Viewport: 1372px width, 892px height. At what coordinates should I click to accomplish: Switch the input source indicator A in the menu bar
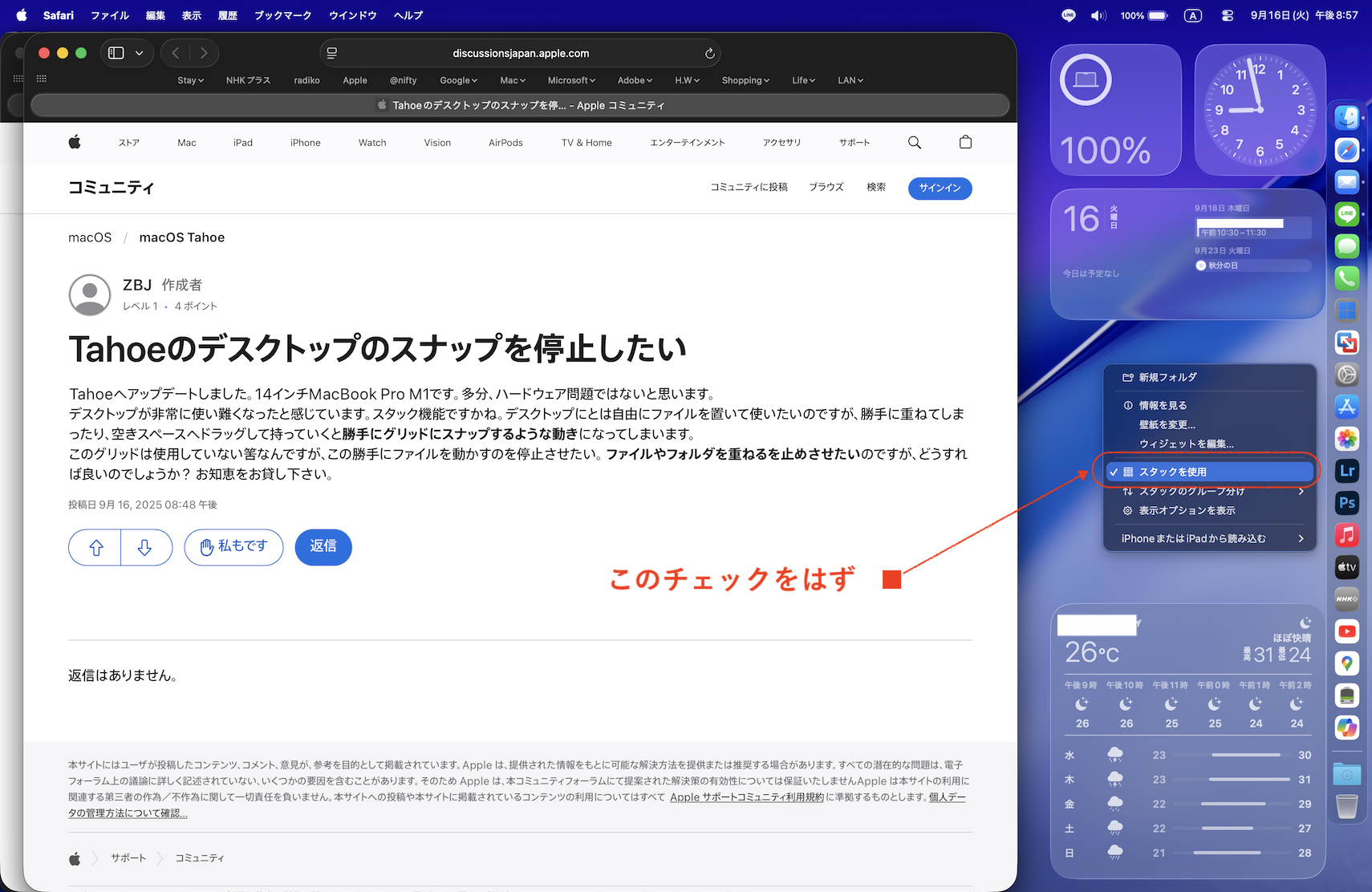[1193, 15]
